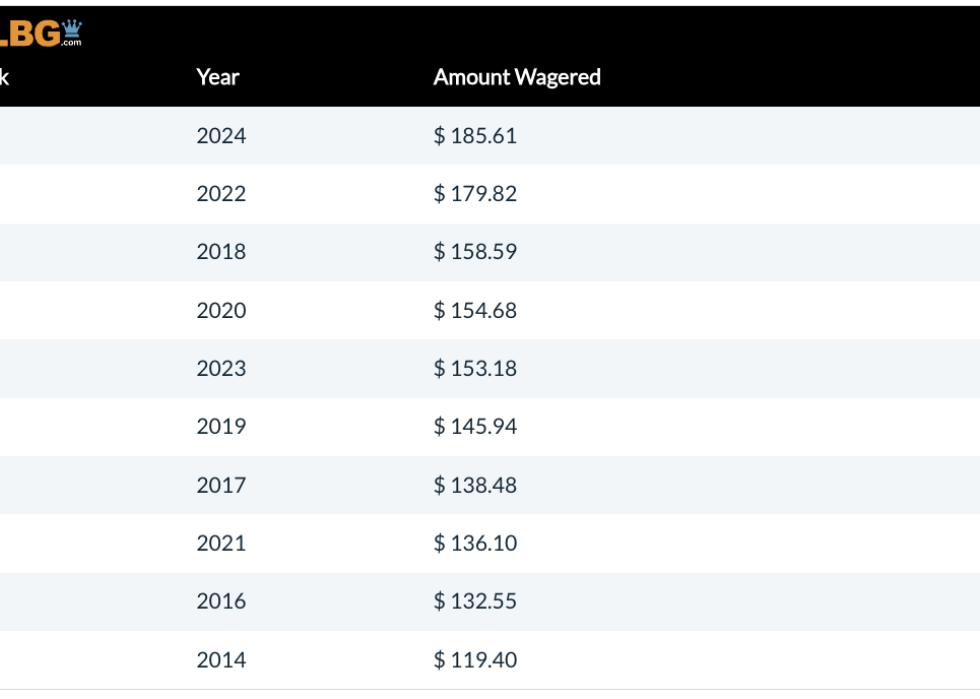980x699 pixels.
Task: Select the 2022 year cell
Action: pos(221,193)
